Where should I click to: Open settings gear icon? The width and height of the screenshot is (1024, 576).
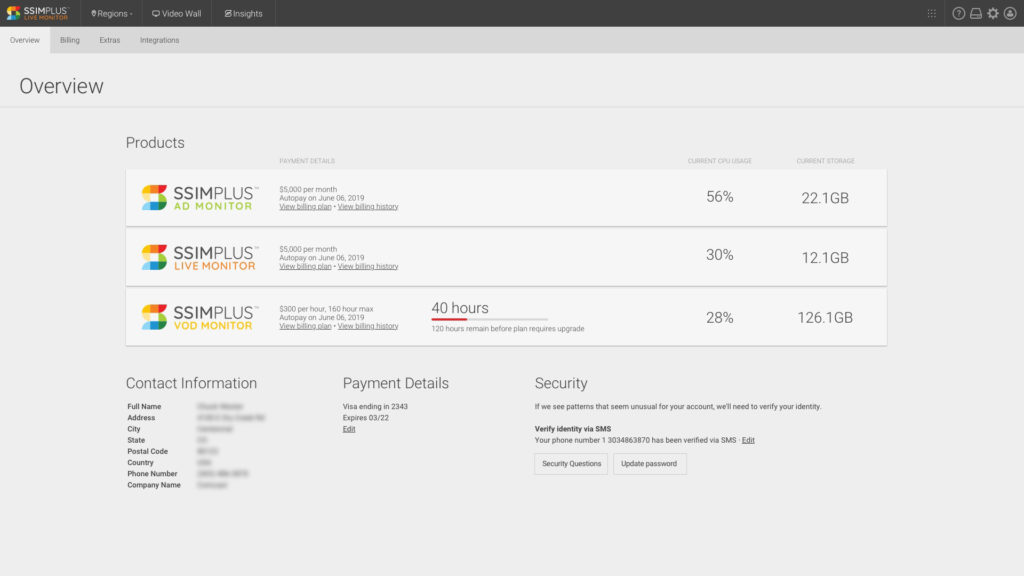point(993,14)
